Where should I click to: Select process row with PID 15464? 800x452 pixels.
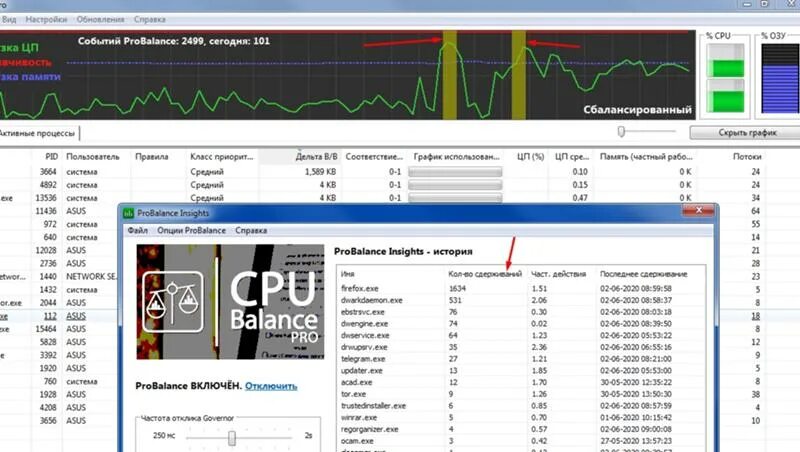click(59, 329)
